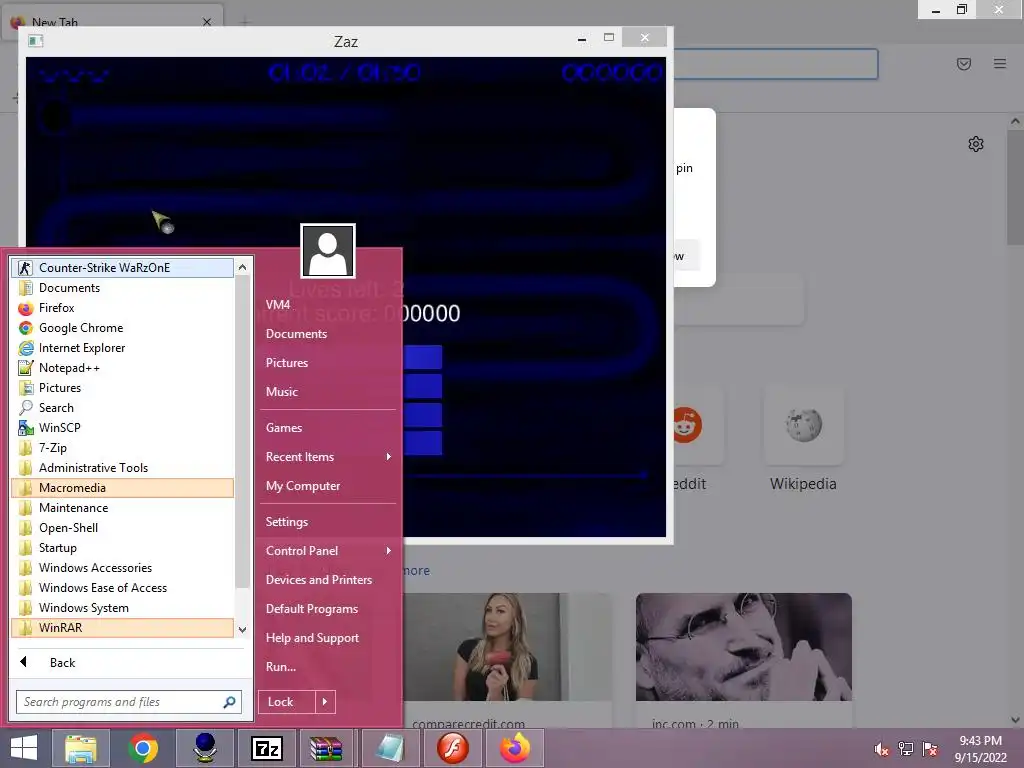Open the Firefox hamburger menu
1024x768 pixels.
pos(1000,63)
